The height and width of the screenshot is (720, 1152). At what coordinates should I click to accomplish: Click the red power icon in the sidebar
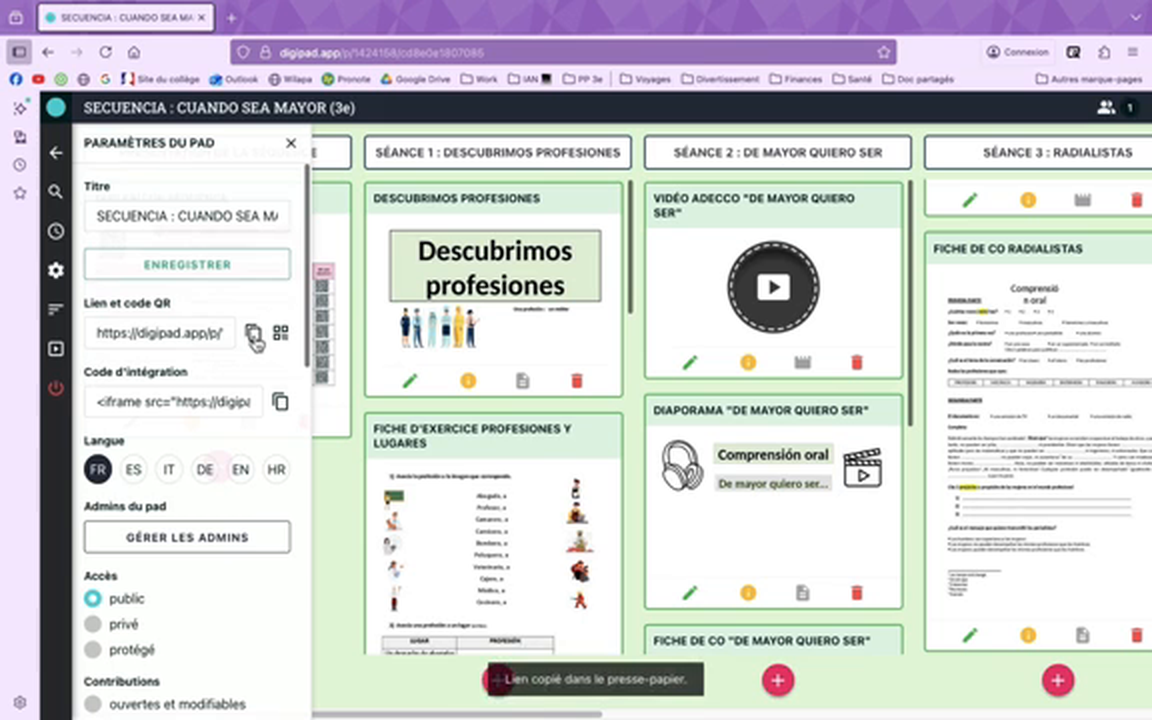click(x=55, y=389)
